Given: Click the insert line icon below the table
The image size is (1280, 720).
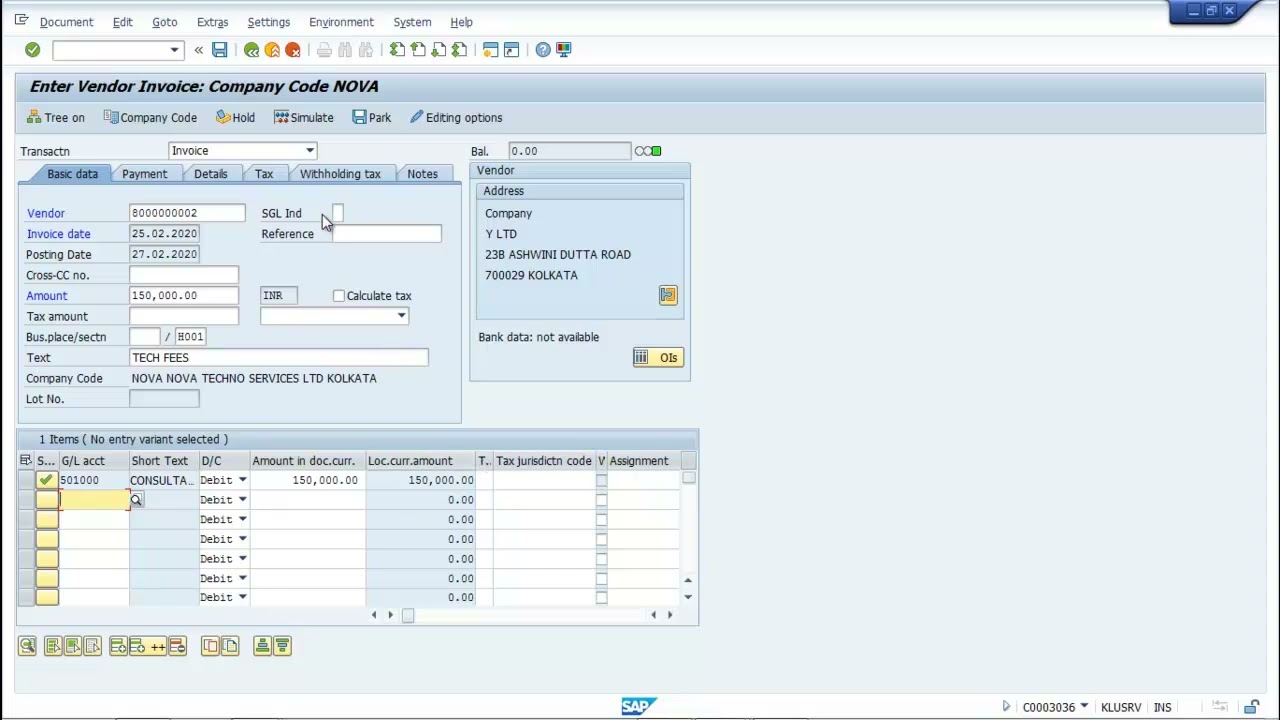Looking at the screenshot, I should pyautogui.click(x=118, y=647).
